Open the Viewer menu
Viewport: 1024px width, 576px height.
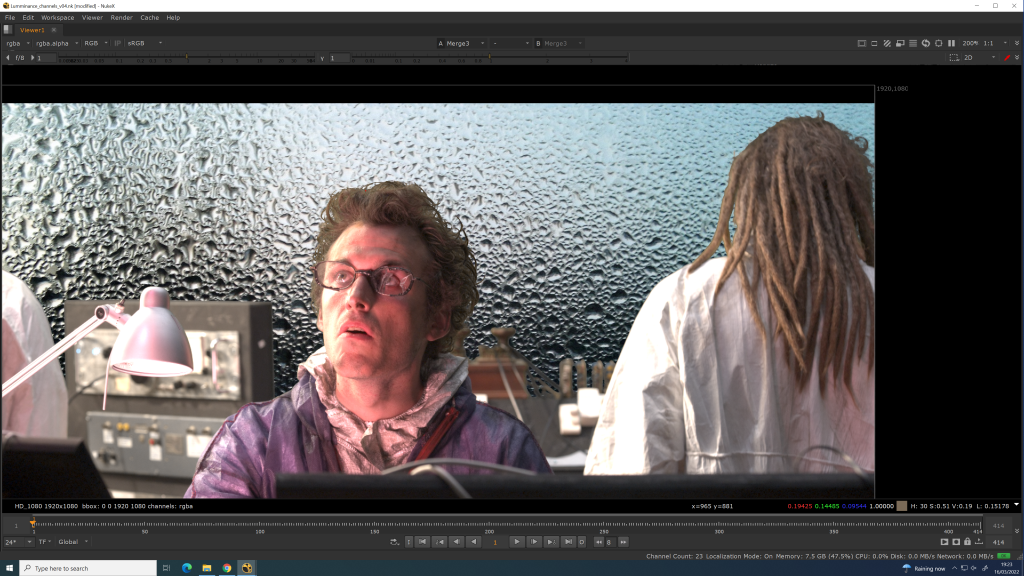point(92,18)
